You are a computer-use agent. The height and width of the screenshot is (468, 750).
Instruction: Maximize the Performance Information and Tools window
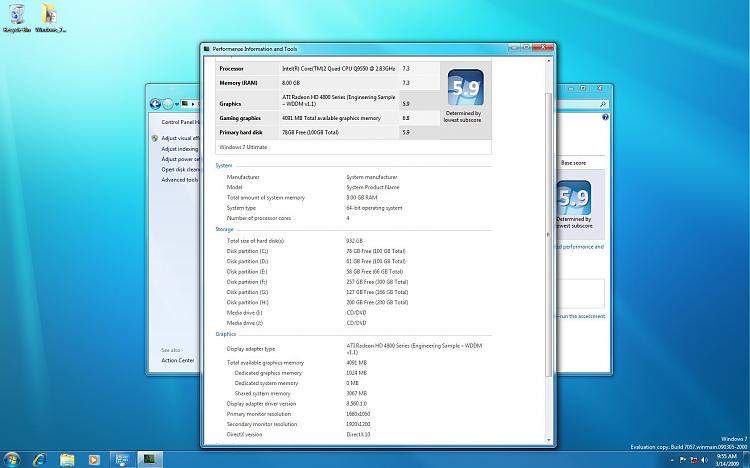pos(526,47)
